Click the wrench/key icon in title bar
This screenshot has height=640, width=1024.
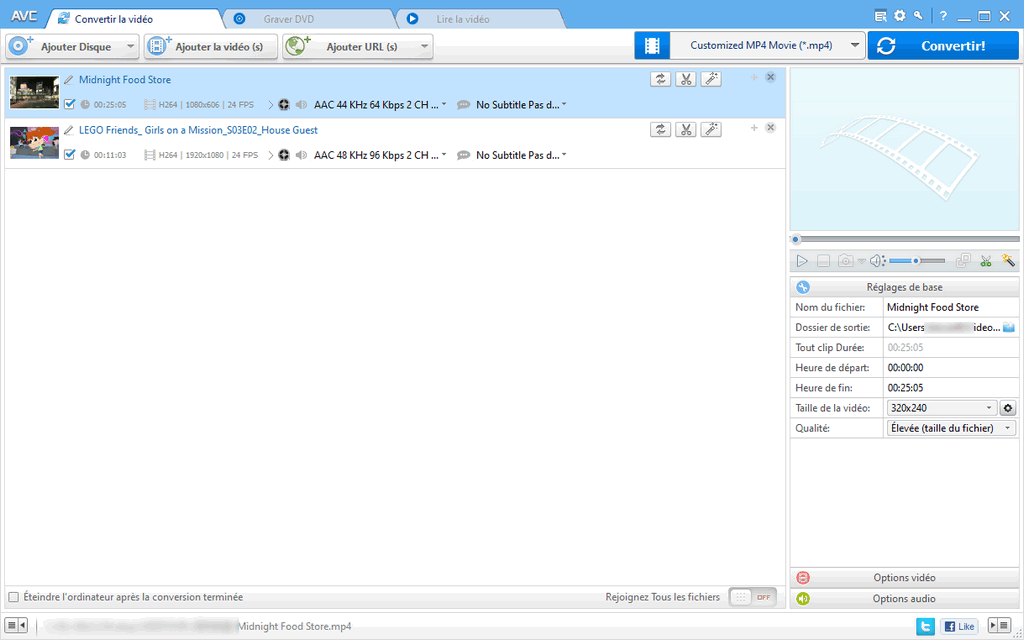point(918,16)
